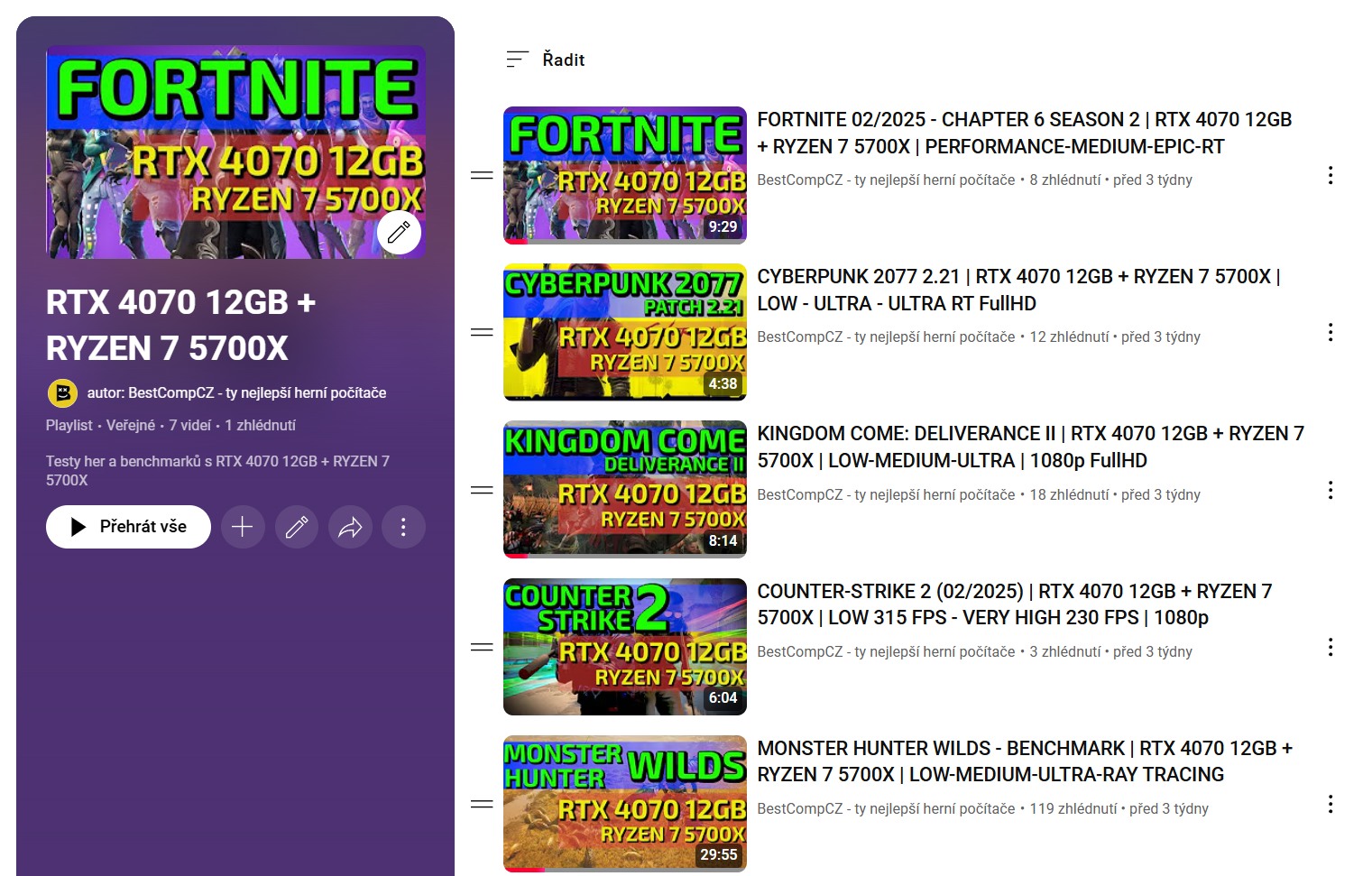The image size is (1372, 876).
Task: Click the '18 zhlédnutí' view count
Action: 1069,495
